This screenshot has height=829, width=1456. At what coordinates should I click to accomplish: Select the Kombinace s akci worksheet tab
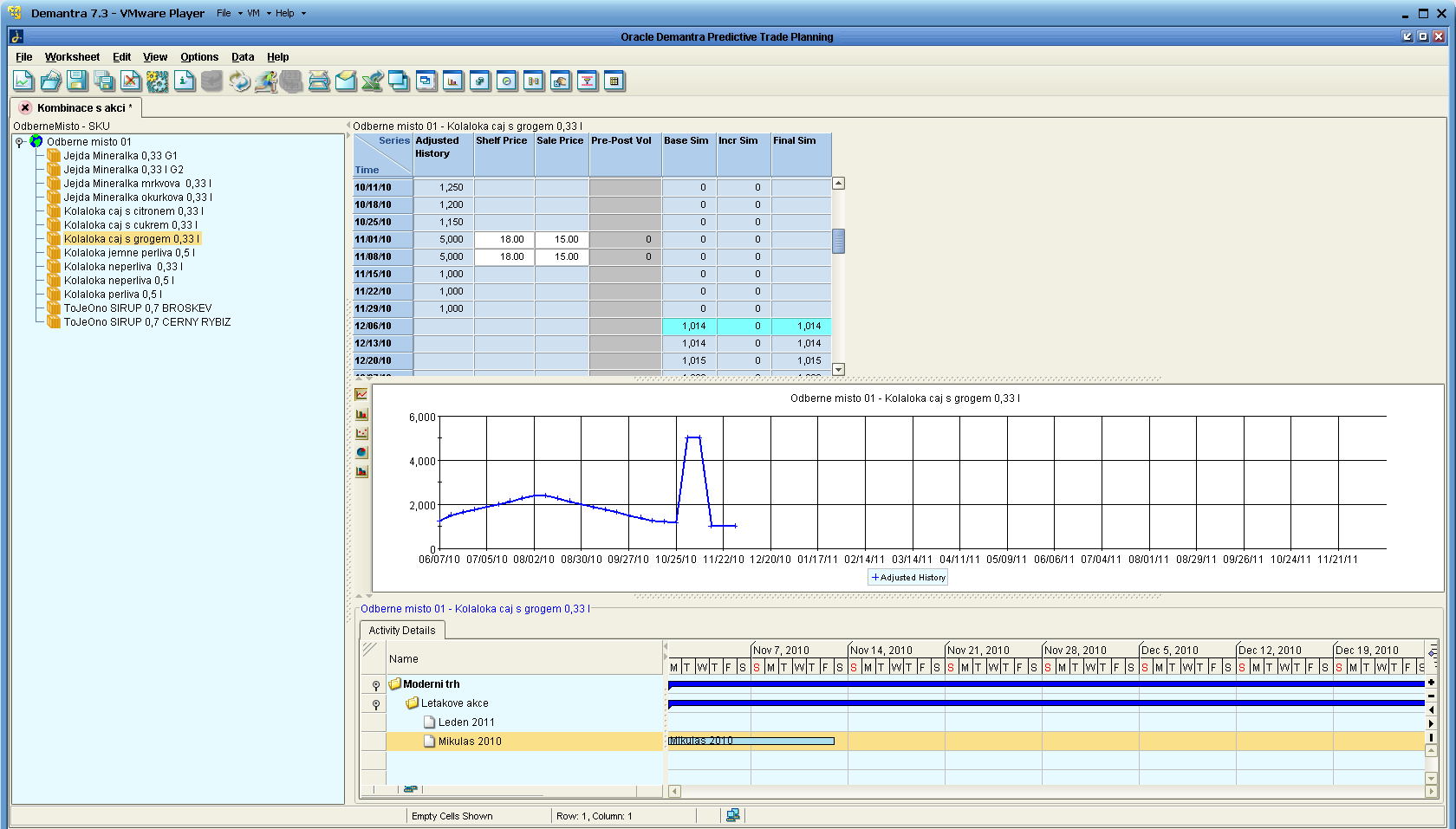coord(84,108)
